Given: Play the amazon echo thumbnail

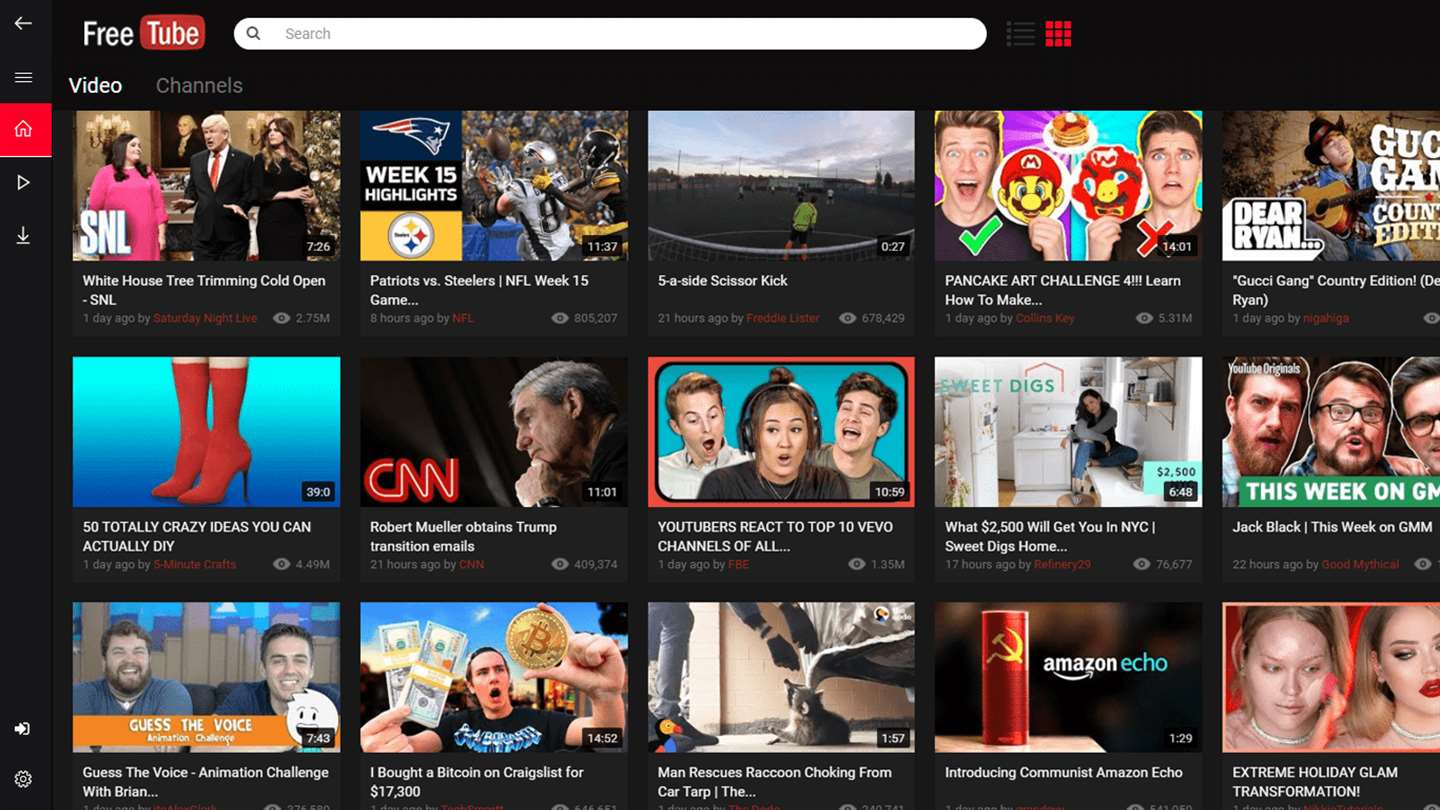Looking at the screenshot, I should tap(1068, 677).
